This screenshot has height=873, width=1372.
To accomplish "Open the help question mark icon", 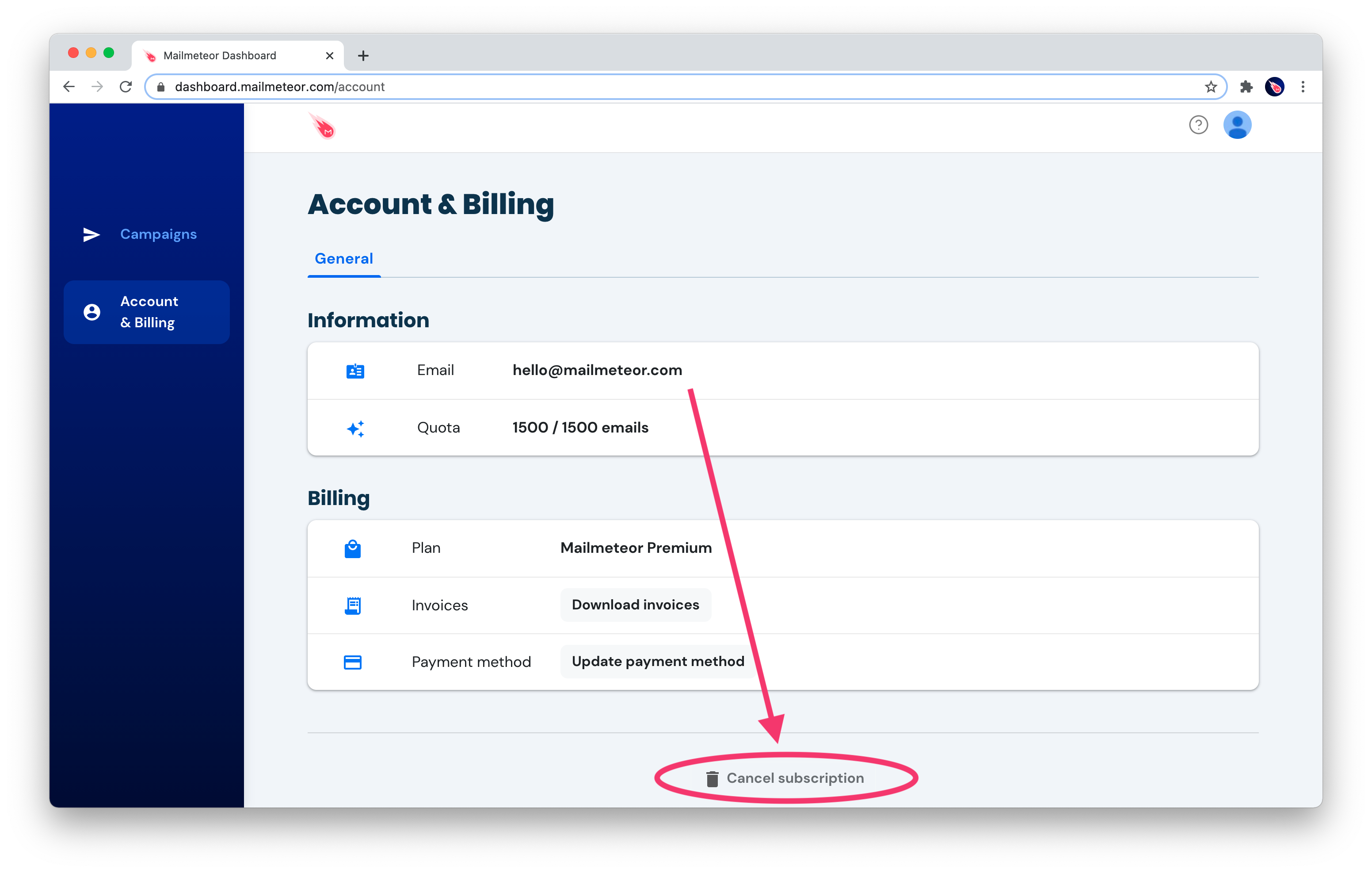I will [x=1198, y=125].
